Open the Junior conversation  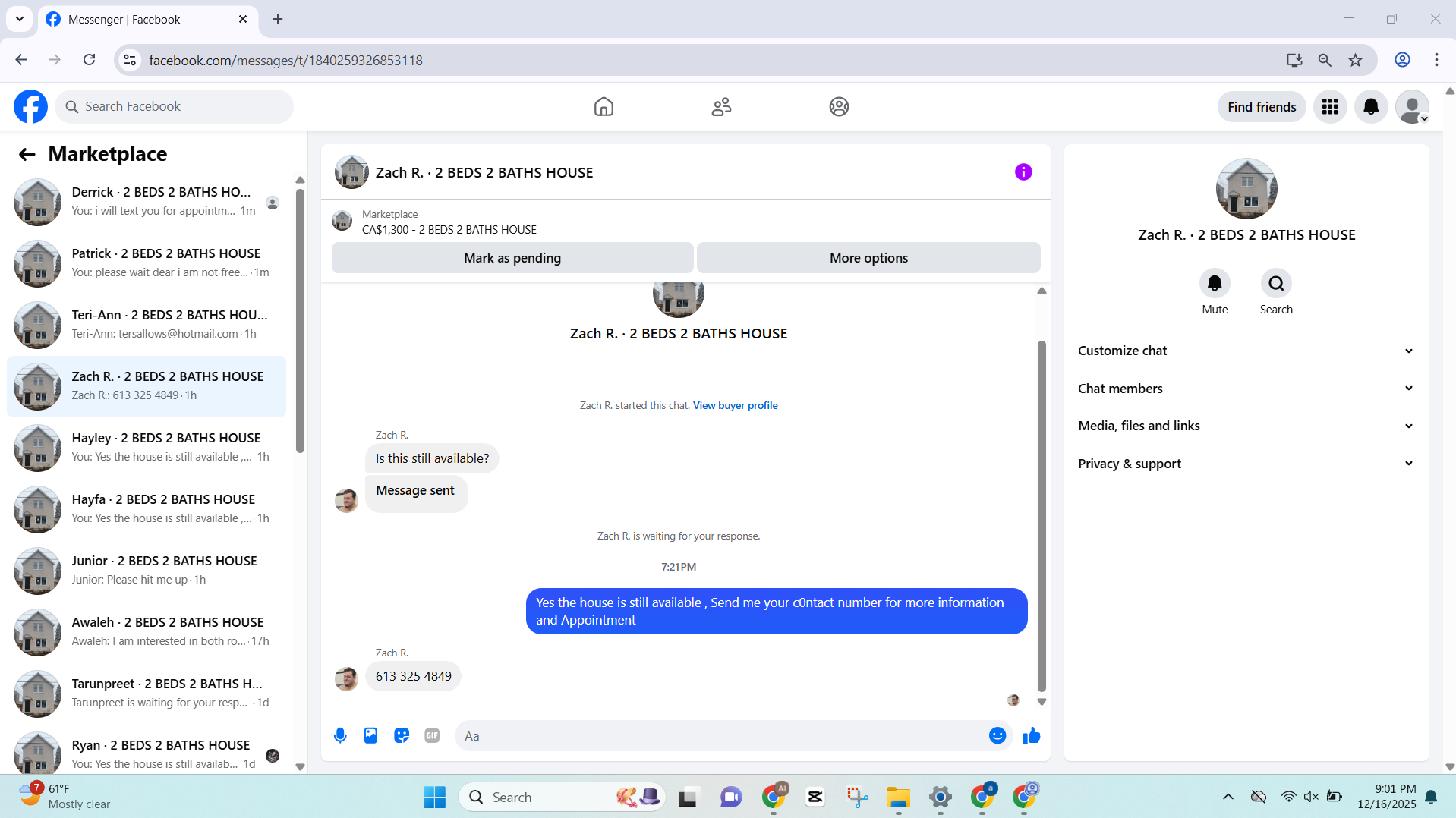pos(147,571)
